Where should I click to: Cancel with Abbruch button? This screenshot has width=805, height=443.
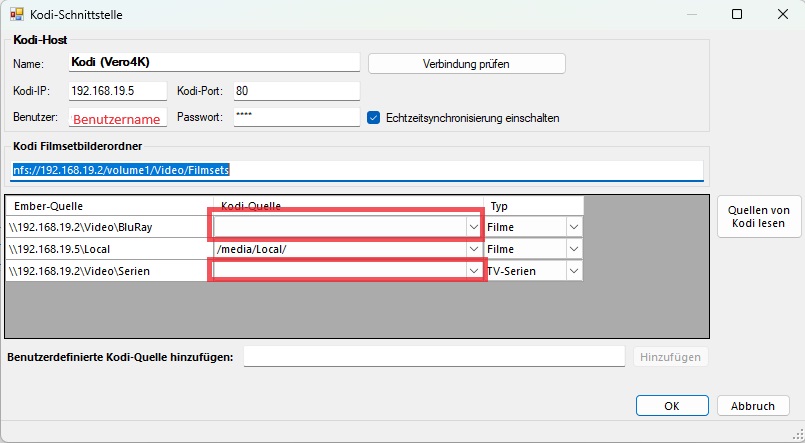(x=753, y=406)
